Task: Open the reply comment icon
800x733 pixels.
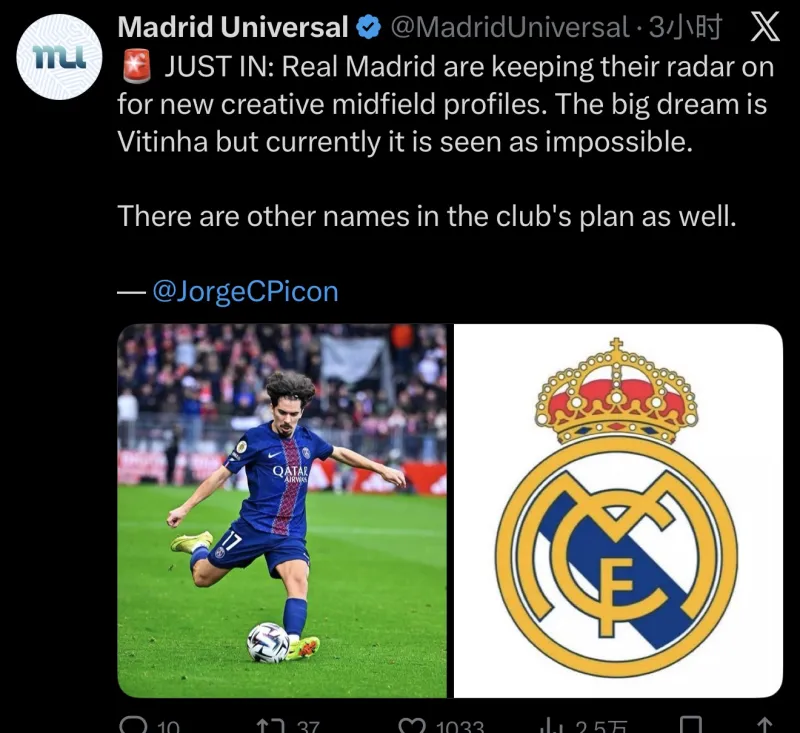Action: (132, 725)
